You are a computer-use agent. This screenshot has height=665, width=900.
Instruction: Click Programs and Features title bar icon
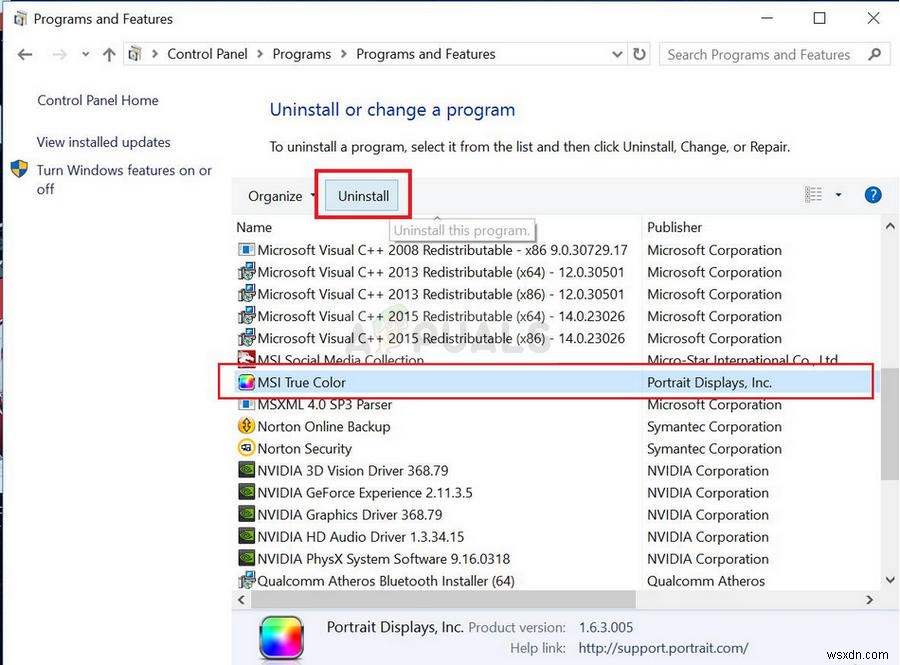20,19
